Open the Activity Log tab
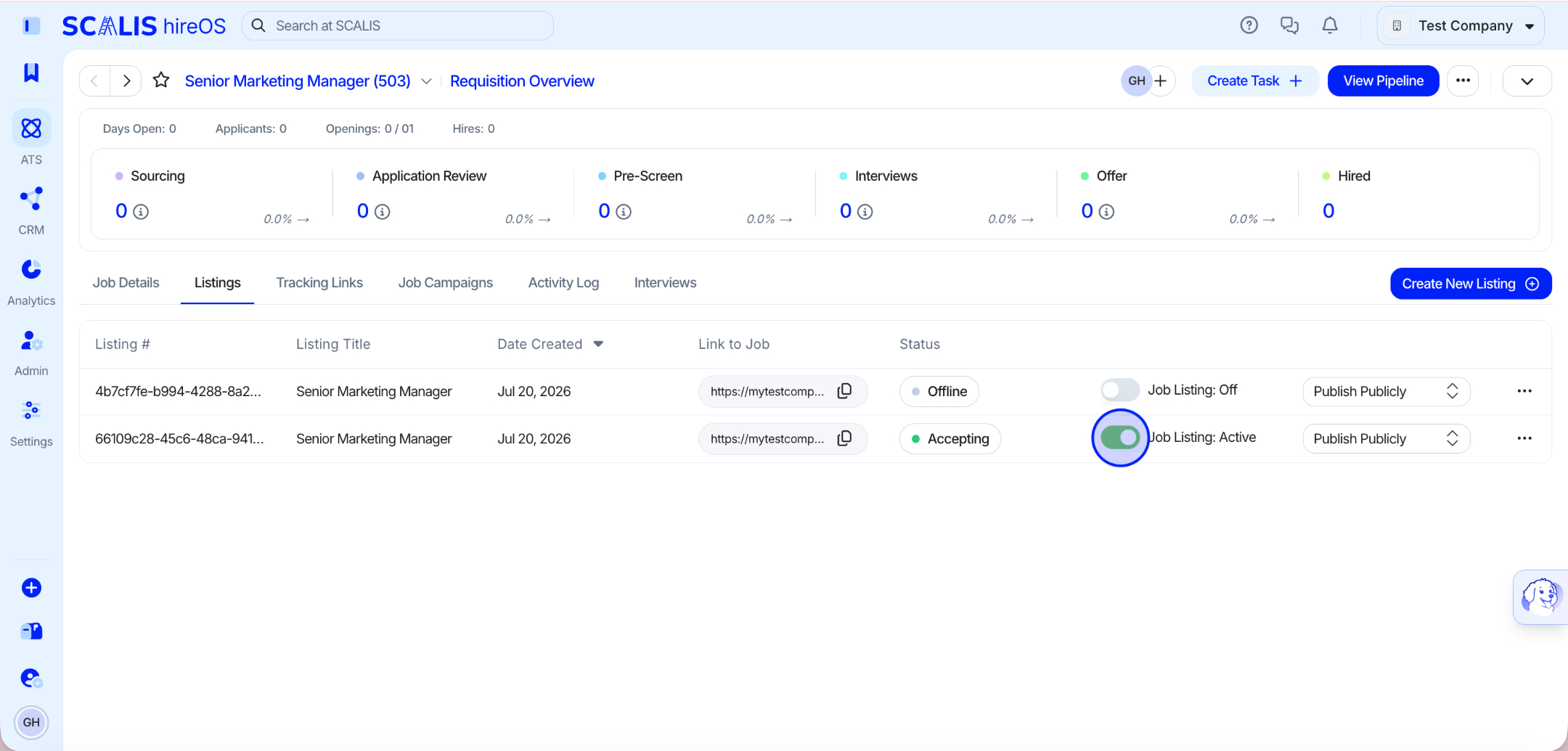Screen dimensions: 1568x751 point(563,282)
